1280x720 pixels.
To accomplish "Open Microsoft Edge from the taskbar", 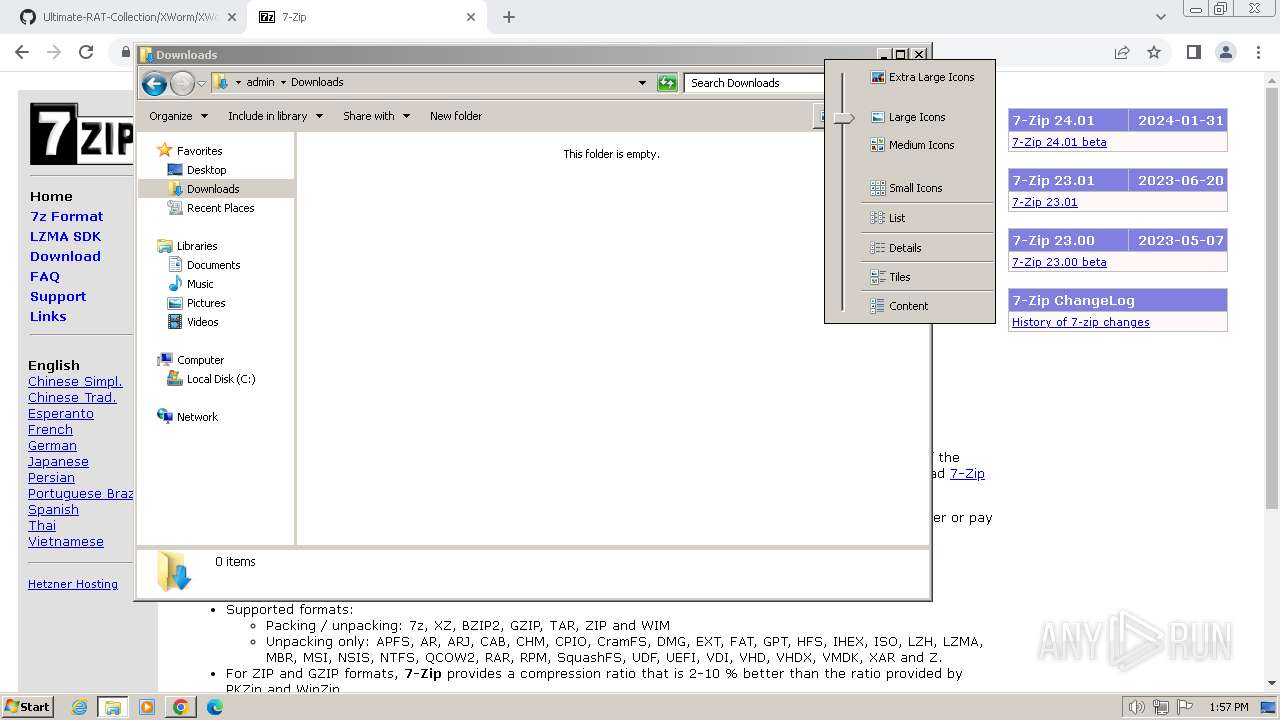I will coord(214,707).
